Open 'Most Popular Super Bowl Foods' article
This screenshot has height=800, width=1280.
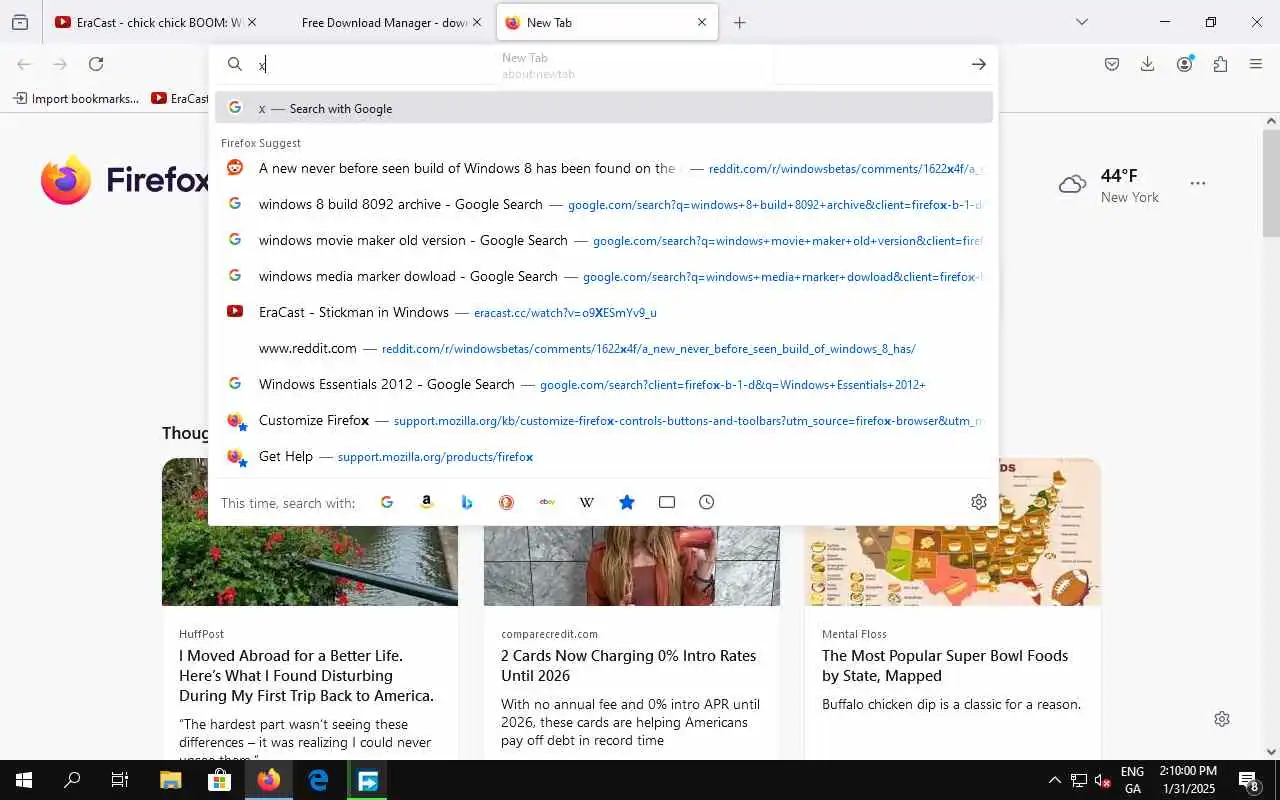pyautogui.click(x=945, y=666)
